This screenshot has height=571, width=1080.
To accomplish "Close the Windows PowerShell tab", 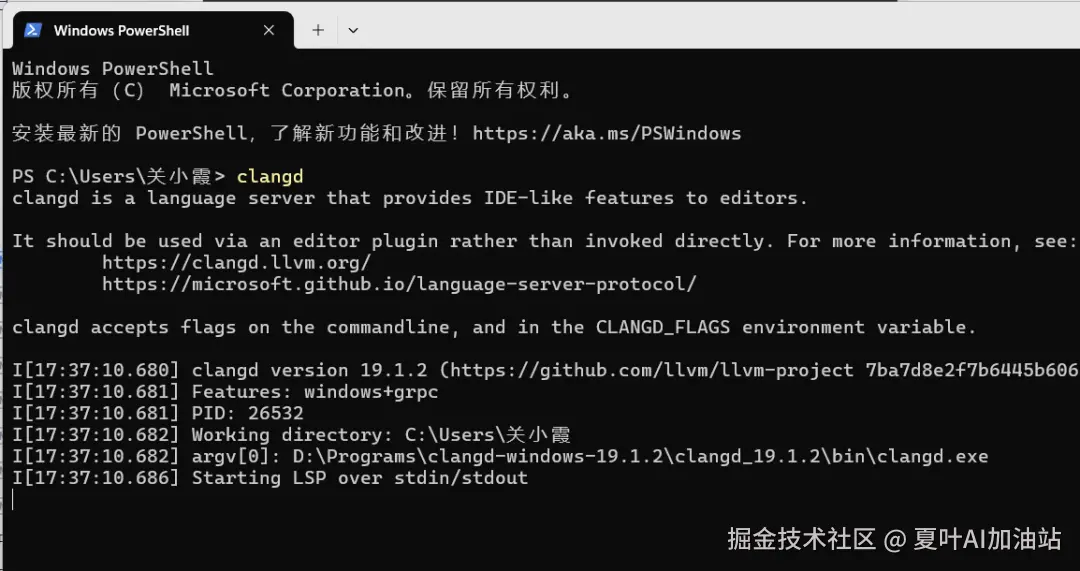I will [x=269, y=30].
